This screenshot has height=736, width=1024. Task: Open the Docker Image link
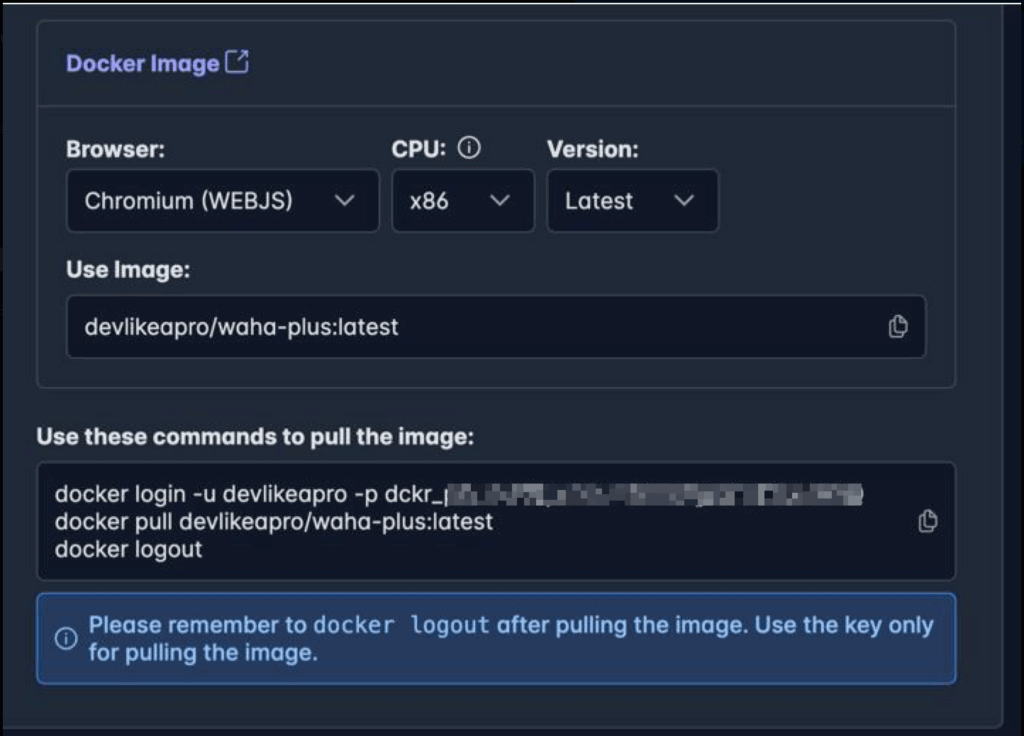142,64
